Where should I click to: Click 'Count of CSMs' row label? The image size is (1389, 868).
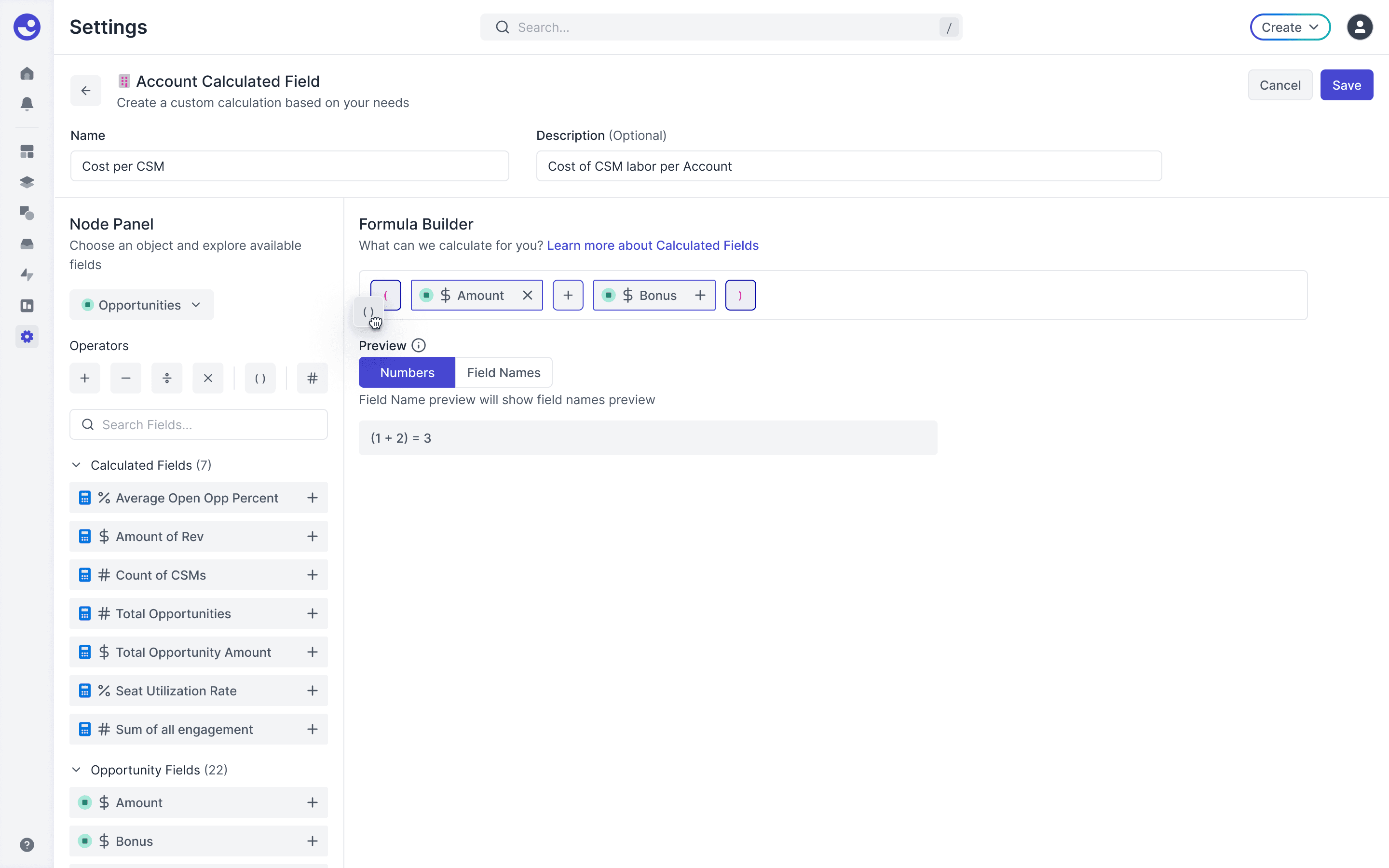pyautogui.click(x=161, y=575)
